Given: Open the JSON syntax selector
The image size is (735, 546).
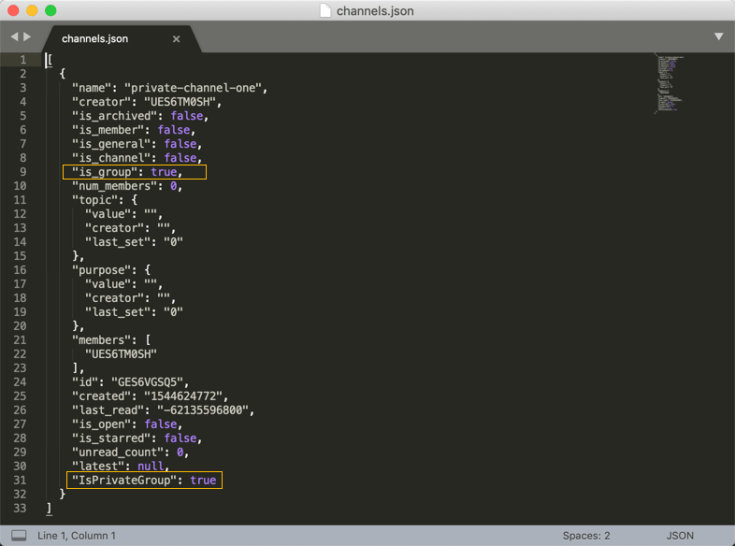Looking at the screenshot, I should coord(679,536).
